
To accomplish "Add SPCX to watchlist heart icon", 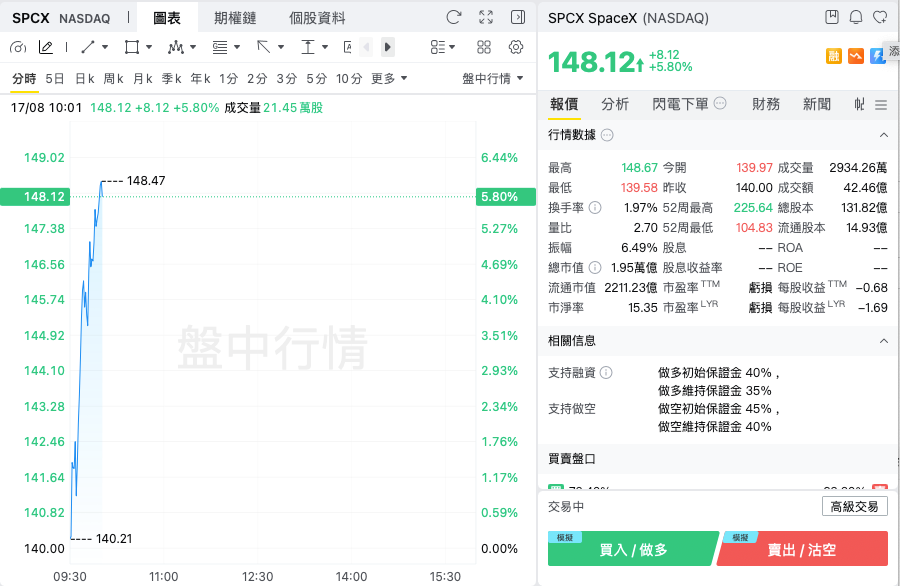I will tap(880, 17).
